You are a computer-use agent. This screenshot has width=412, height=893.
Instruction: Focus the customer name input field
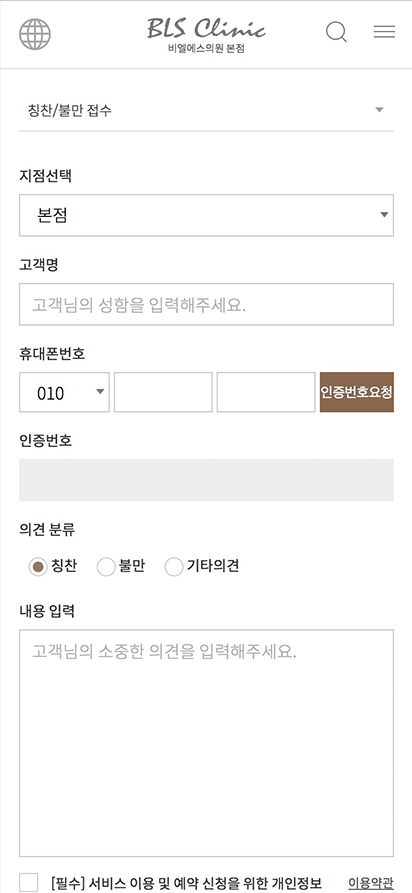click(206, 305)
